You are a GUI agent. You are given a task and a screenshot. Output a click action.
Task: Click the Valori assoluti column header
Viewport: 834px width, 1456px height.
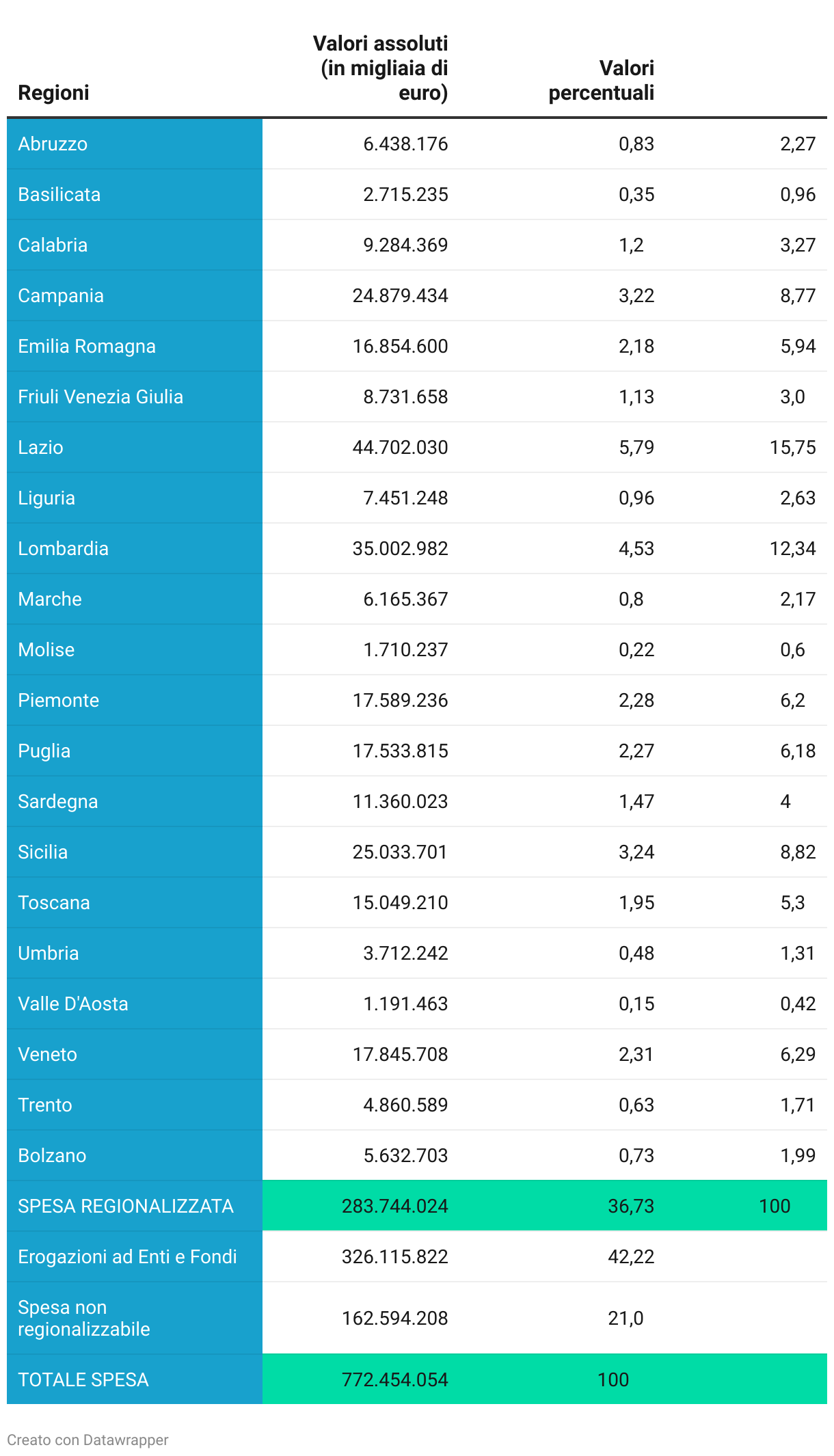tap(381, 68)
